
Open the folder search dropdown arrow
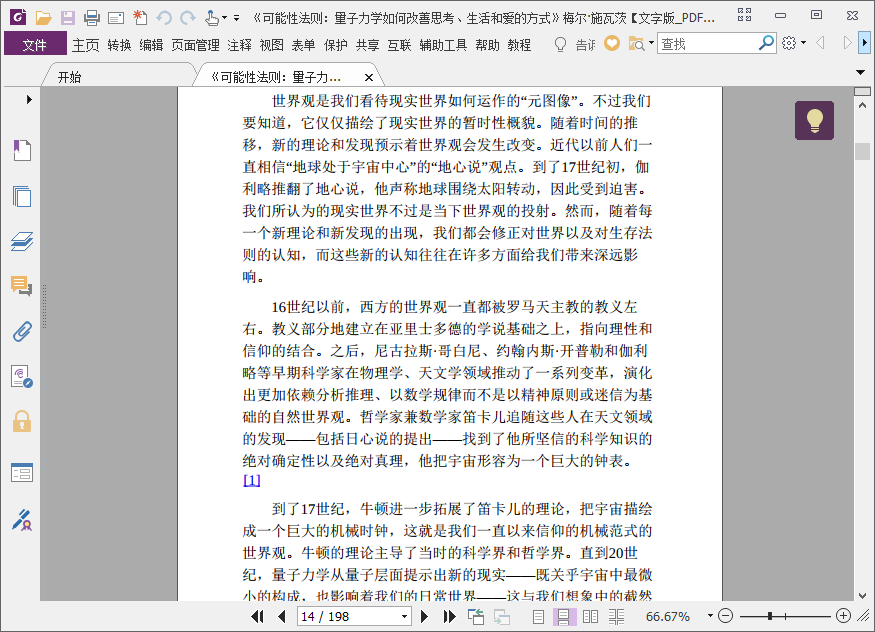coord(651,42)
